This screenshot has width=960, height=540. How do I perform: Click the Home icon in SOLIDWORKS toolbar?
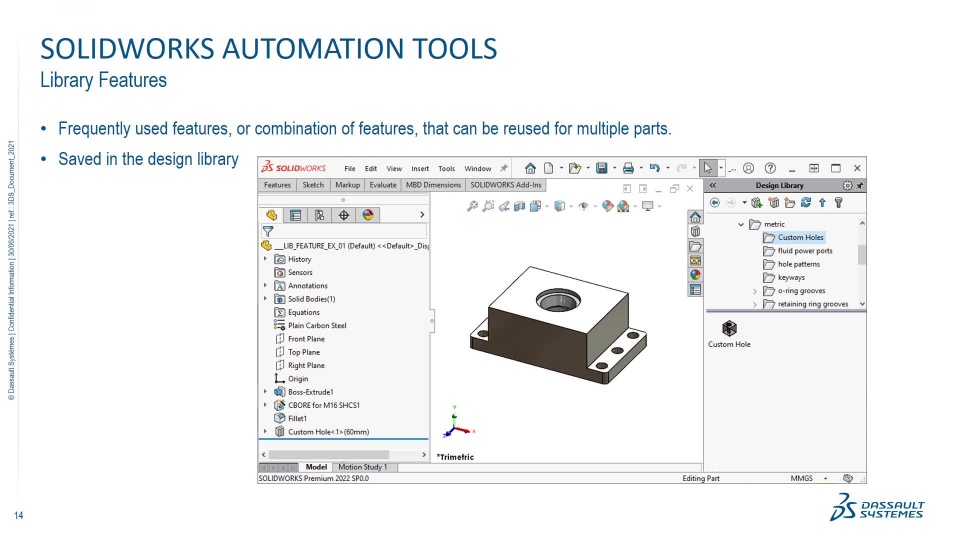click(530, 168)
